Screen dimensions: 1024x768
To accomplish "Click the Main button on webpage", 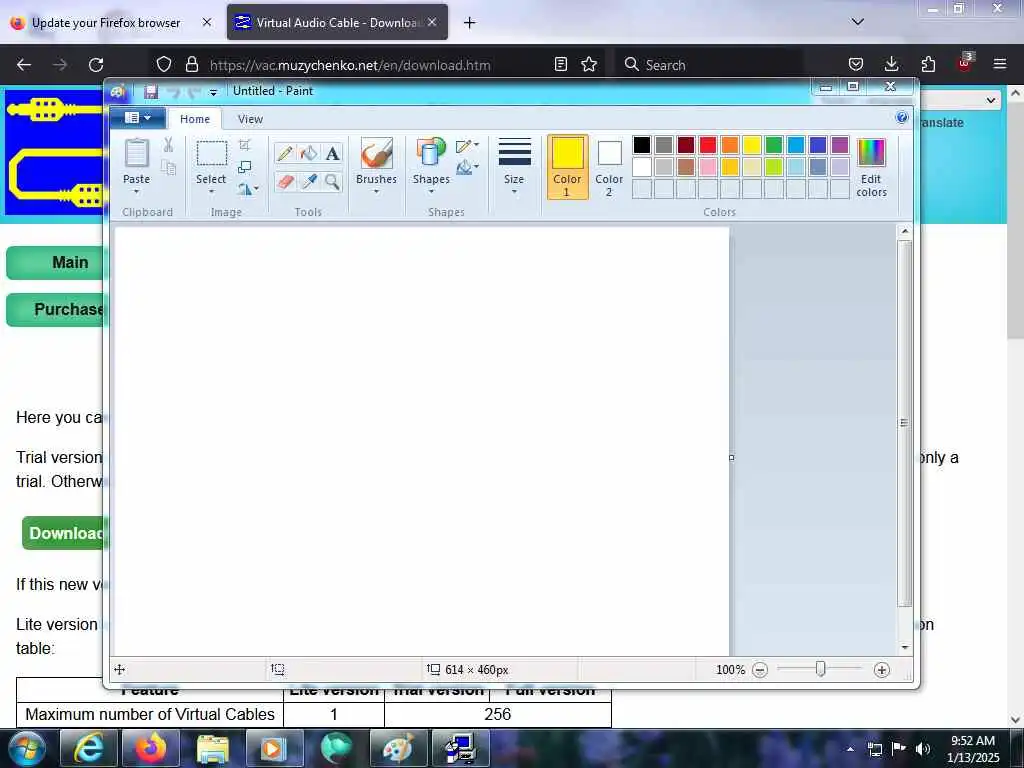I will point(57,263).
